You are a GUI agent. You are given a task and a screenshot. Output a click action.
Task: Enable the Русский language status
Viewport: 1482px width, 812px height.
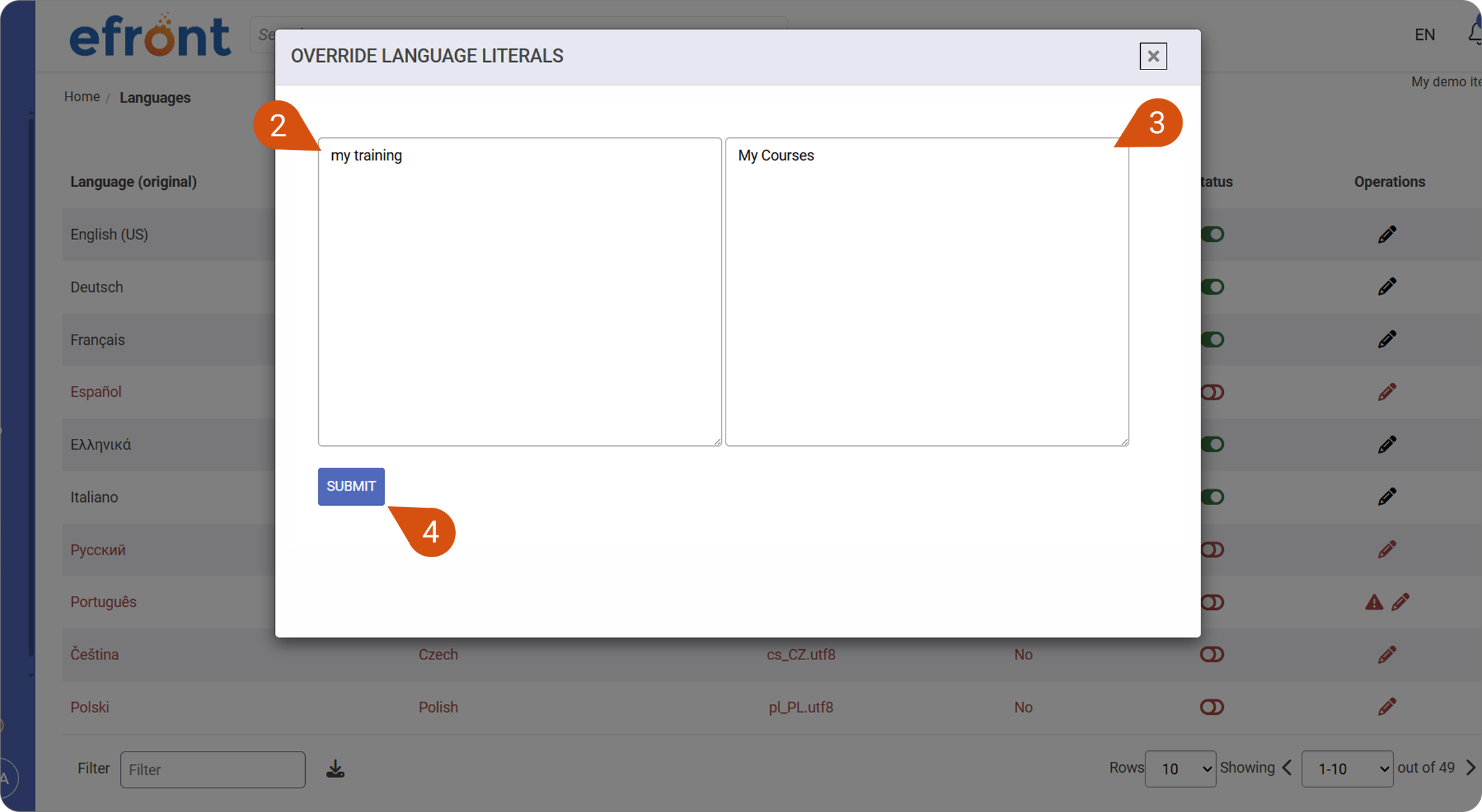tap(1212, 549)
